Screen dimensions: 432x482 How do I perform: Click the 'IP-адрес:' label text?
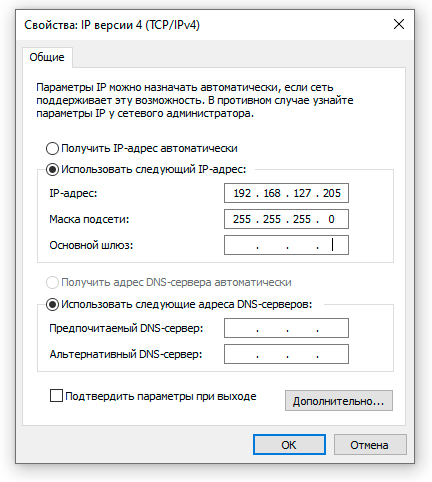[73, 193]
